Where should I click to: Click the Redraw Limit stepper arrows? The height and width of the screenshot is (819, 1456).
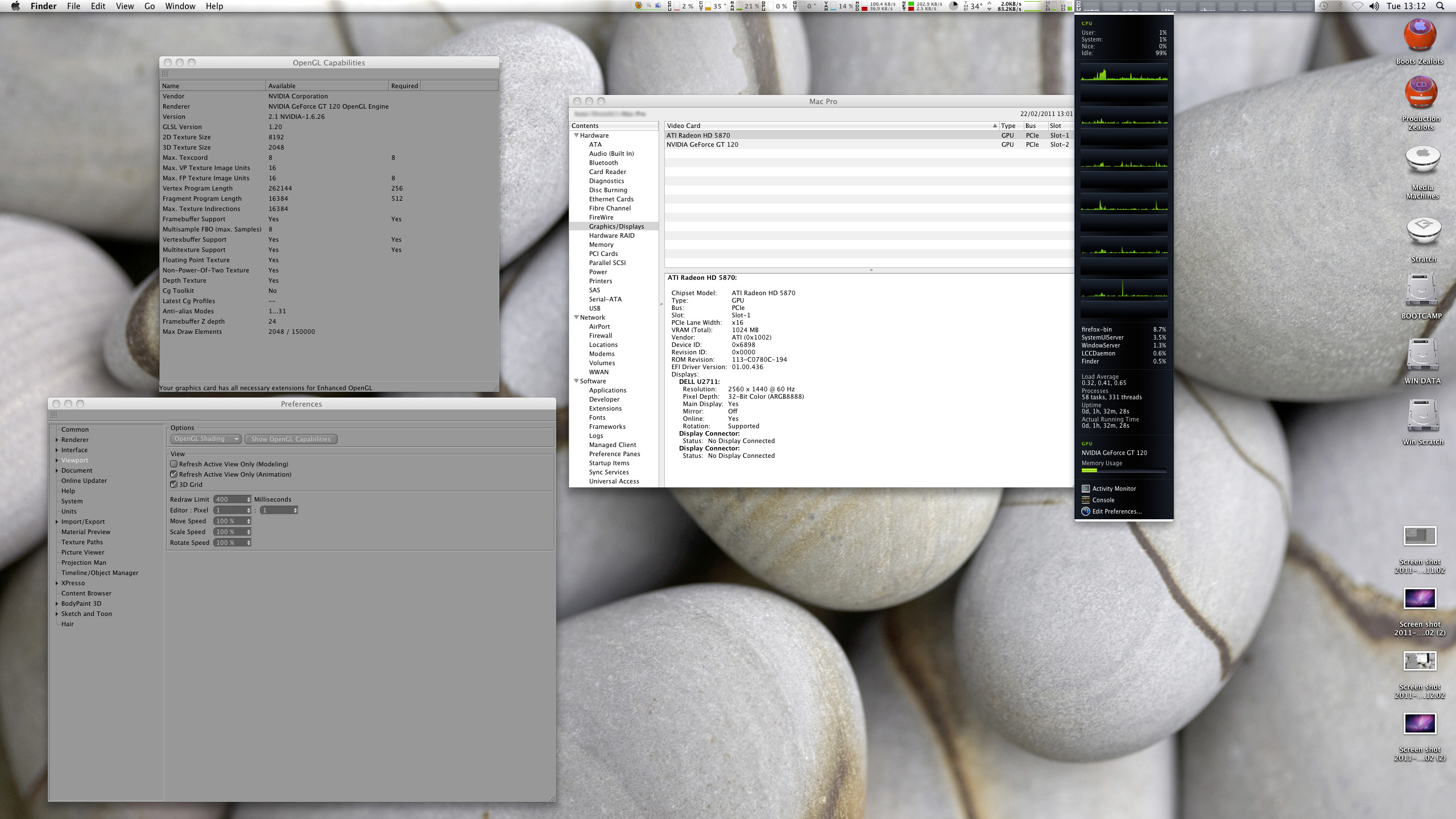[249, 499]
